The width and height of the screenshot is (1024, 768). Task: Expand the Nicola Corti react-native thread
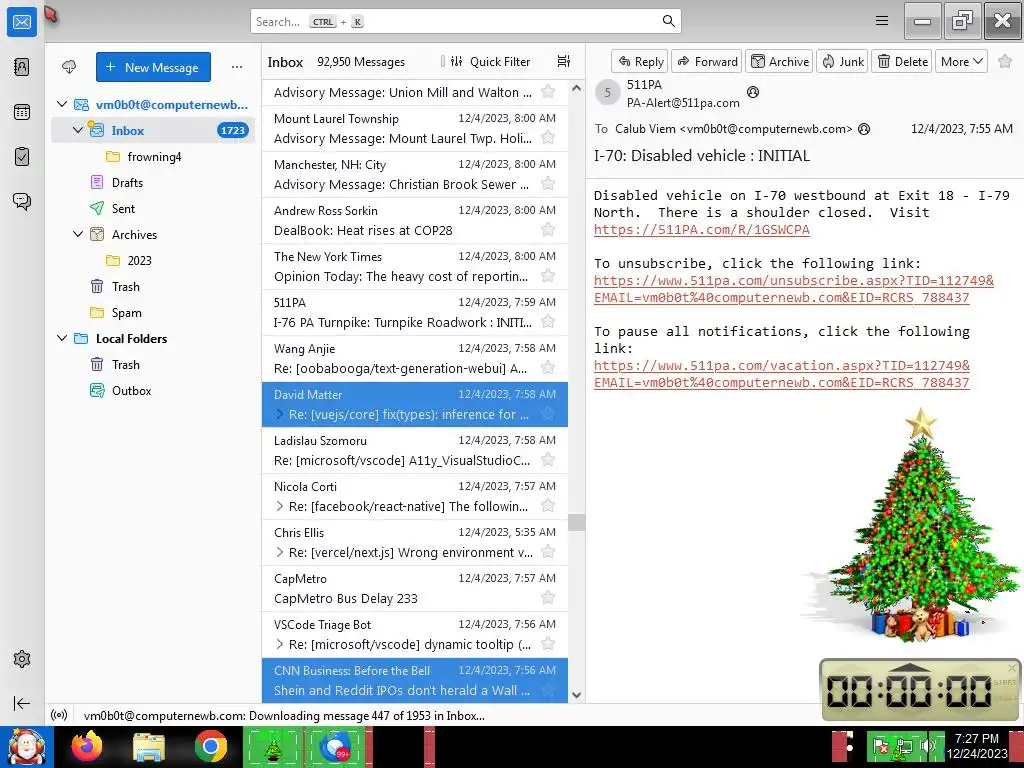[x=280, y=506]
